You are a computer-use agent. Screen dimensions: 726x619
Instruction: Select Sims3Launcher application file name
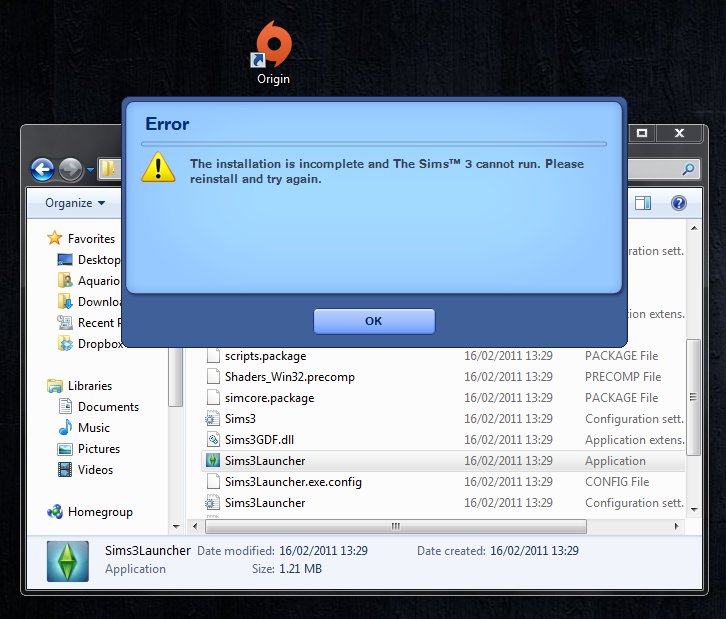click(x=265, y=461)
